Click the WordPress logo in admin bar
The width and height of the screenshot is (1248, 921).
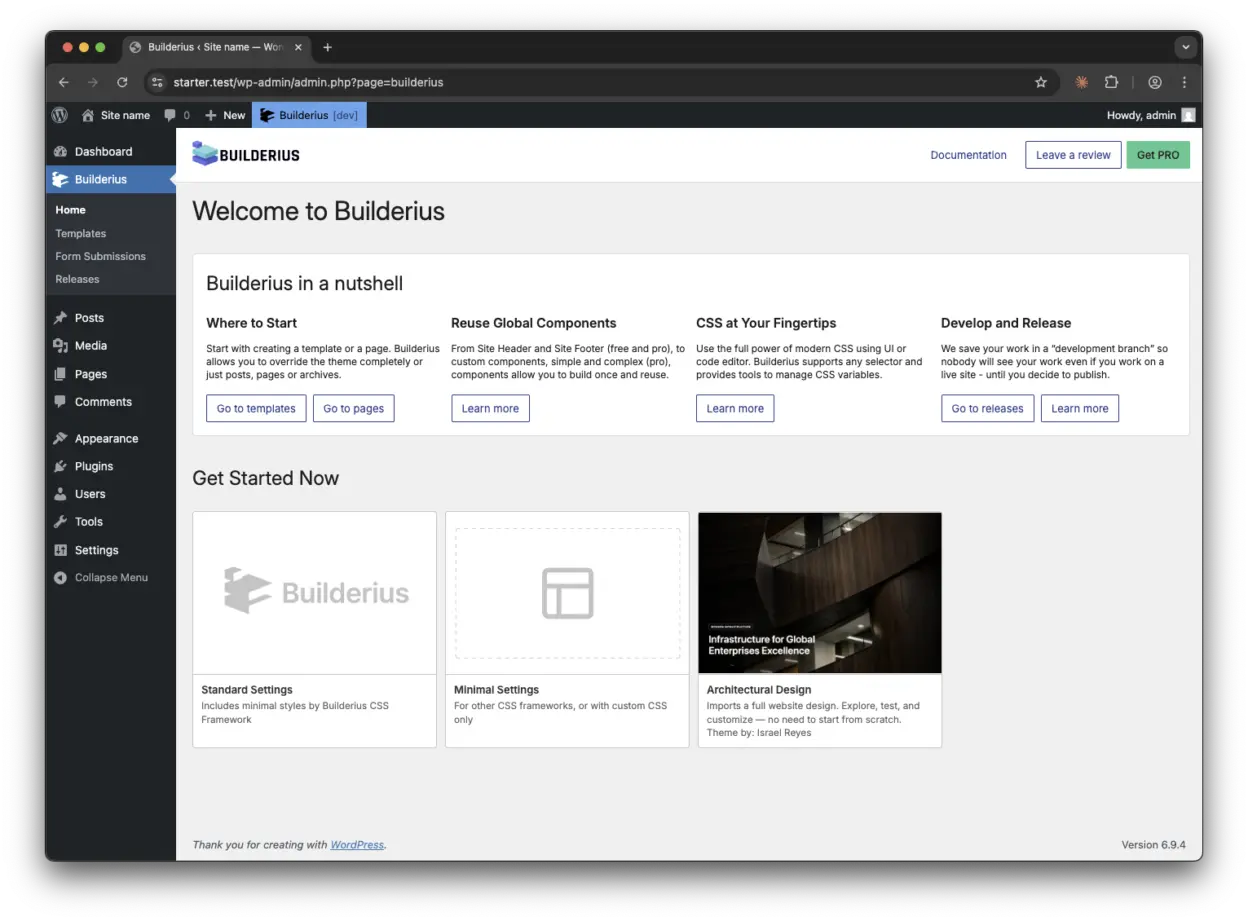tap(60, 115)
